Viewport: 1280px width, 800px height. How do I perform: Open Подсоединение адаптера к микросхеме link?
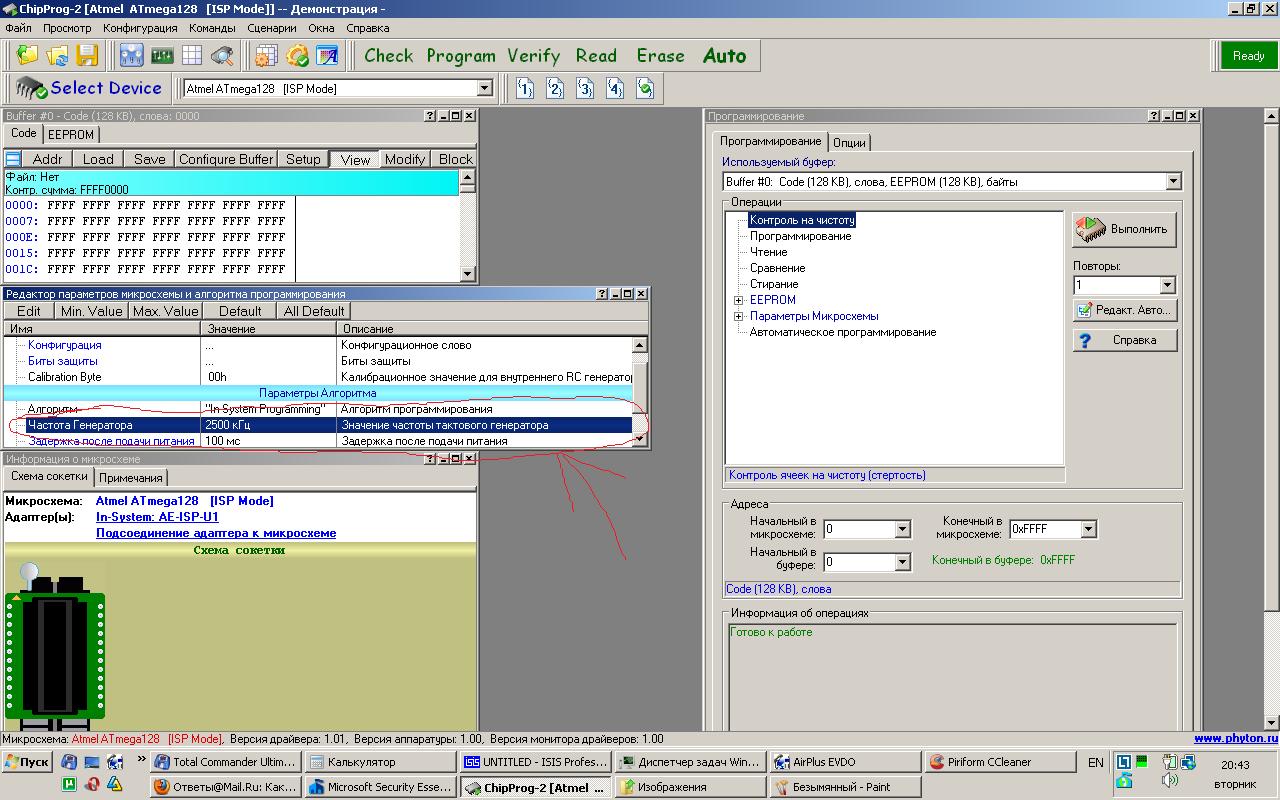(216, 533)
